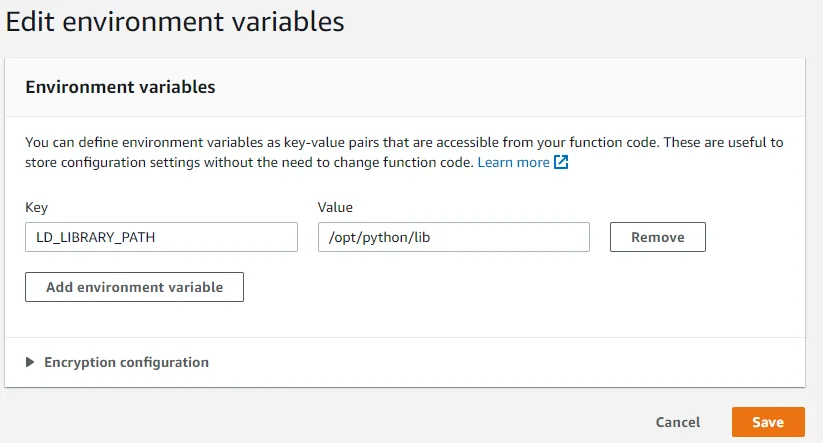Open the external link icon beside Learn more
Viewport: 823px width, 443px height.
(x=561, y=162)
